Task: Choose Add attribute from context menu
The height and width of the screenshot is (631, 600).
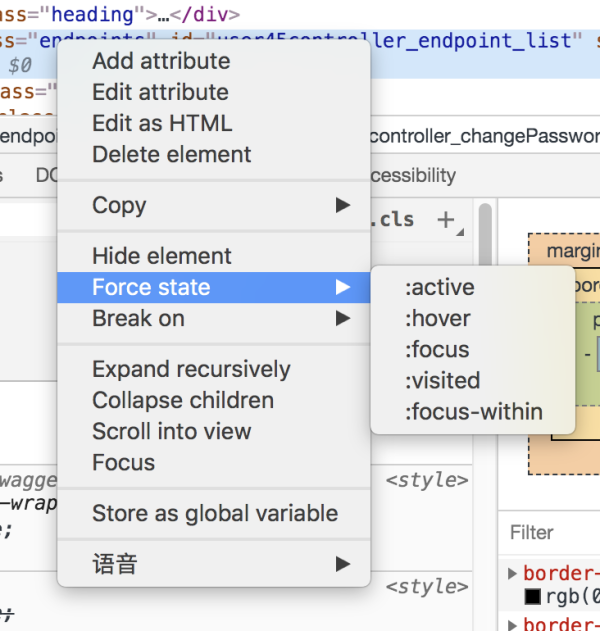Action: pos(214,61)
